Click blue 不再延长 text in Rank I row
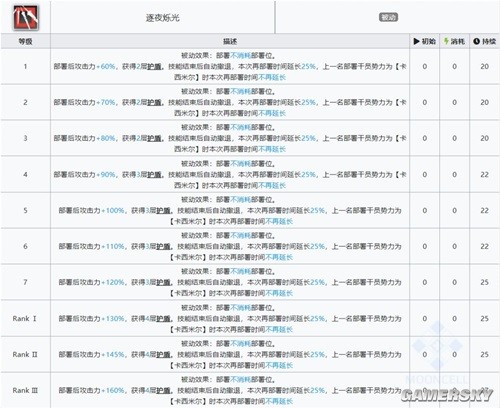This screenshot has height=408, width=500. (x=279, y=330)
